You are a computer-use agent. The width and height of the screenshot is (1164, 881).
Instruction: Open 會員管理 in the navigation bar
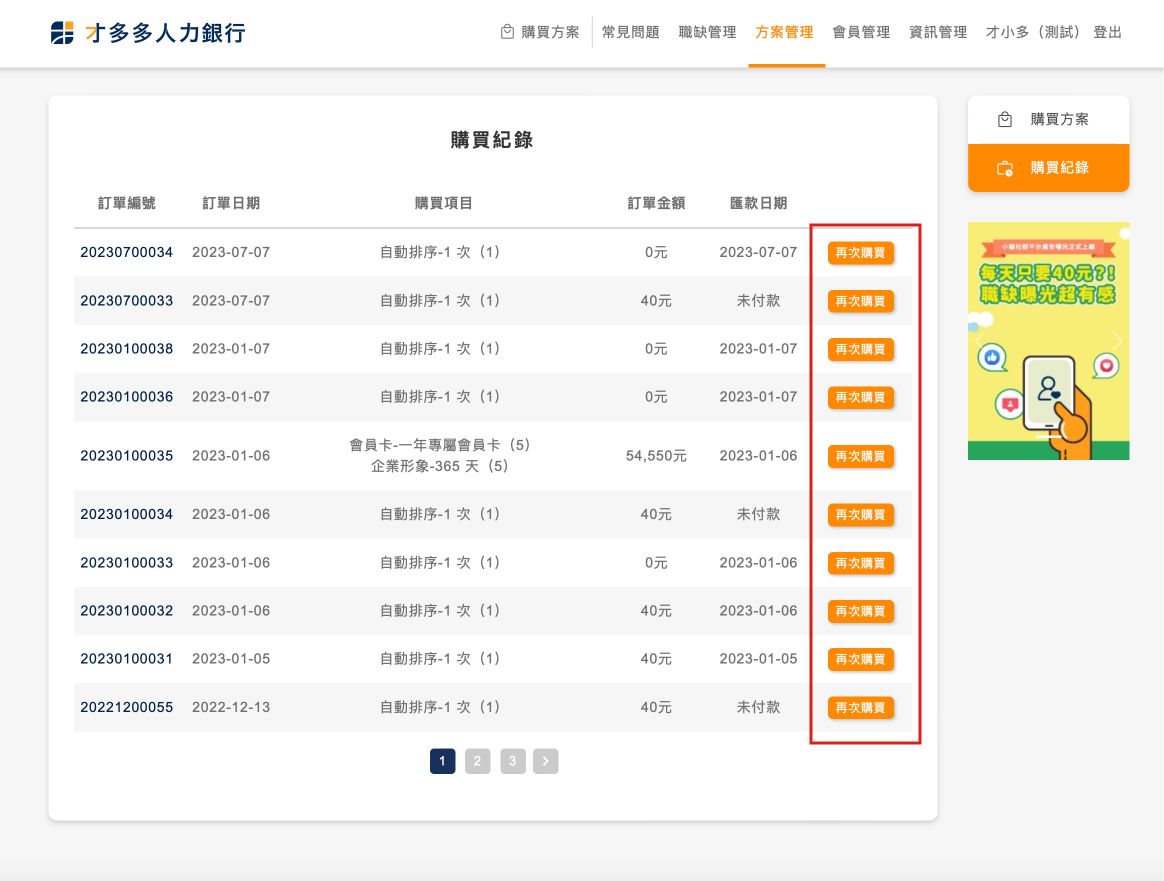[x=861, y=32]
